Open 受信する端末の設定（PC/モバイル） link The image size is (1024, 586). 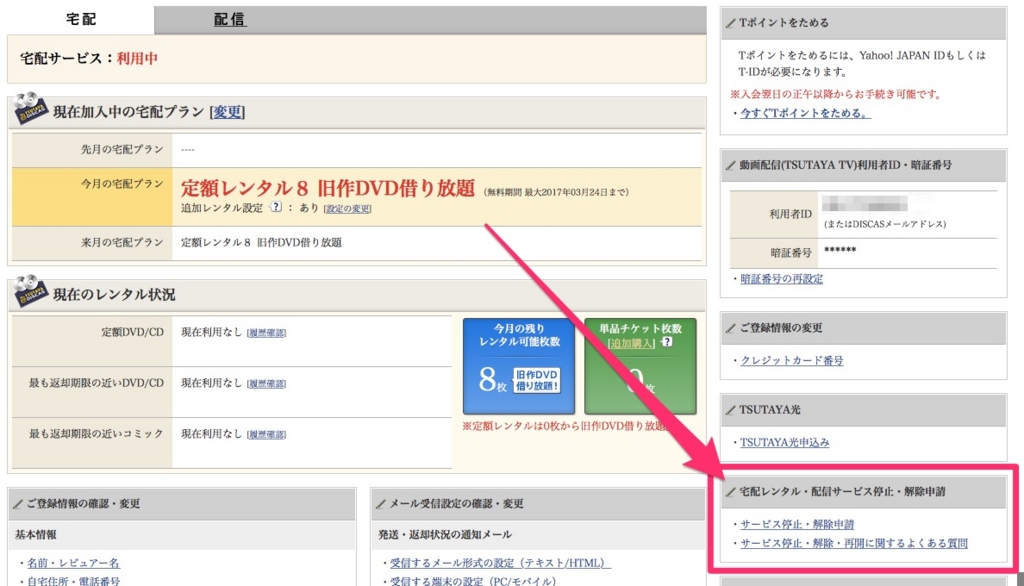click(473, 581)
